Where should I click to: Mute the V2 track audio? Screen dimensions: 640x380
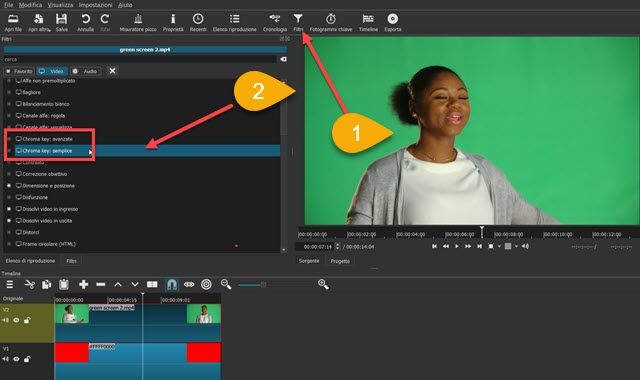pyautogui.click(x=5, y=320)
